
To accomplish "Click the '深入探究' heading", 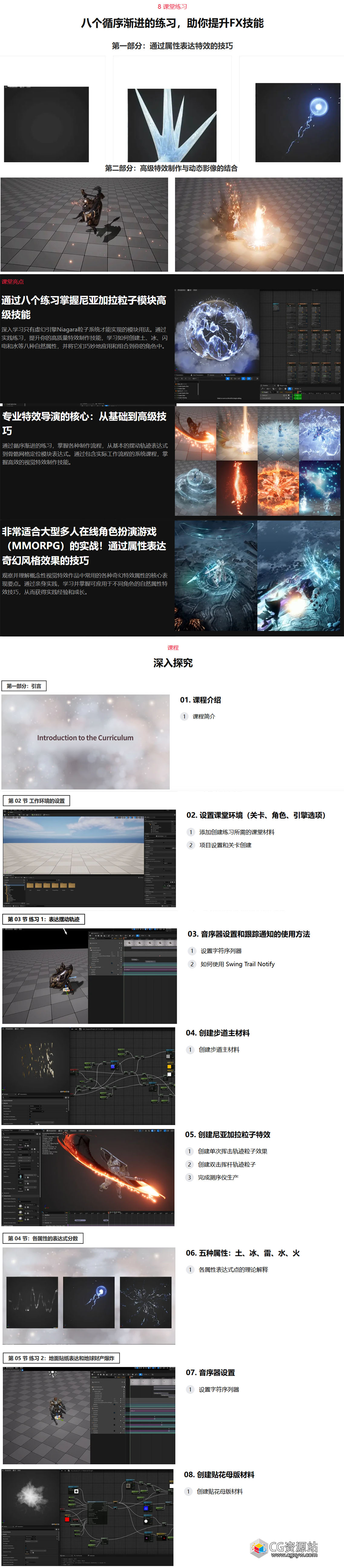I will point(173,663).
